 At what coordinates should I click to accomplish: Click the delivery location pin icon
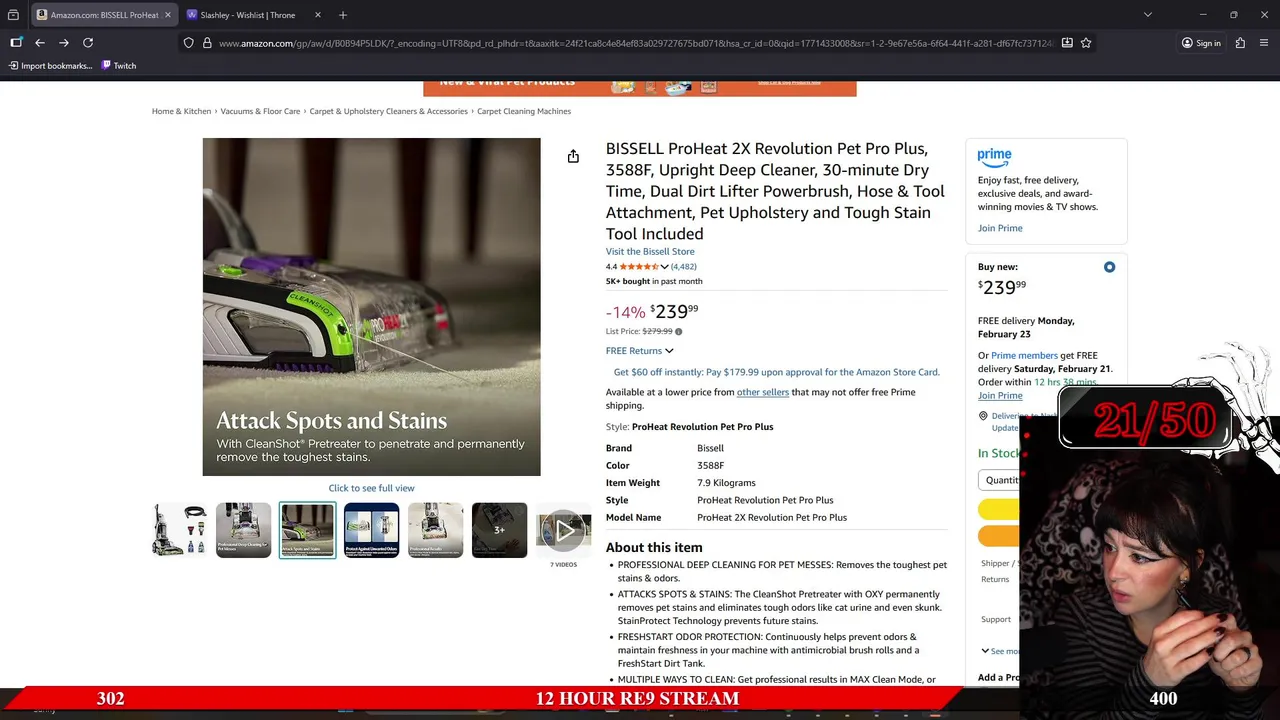point(983,416)
